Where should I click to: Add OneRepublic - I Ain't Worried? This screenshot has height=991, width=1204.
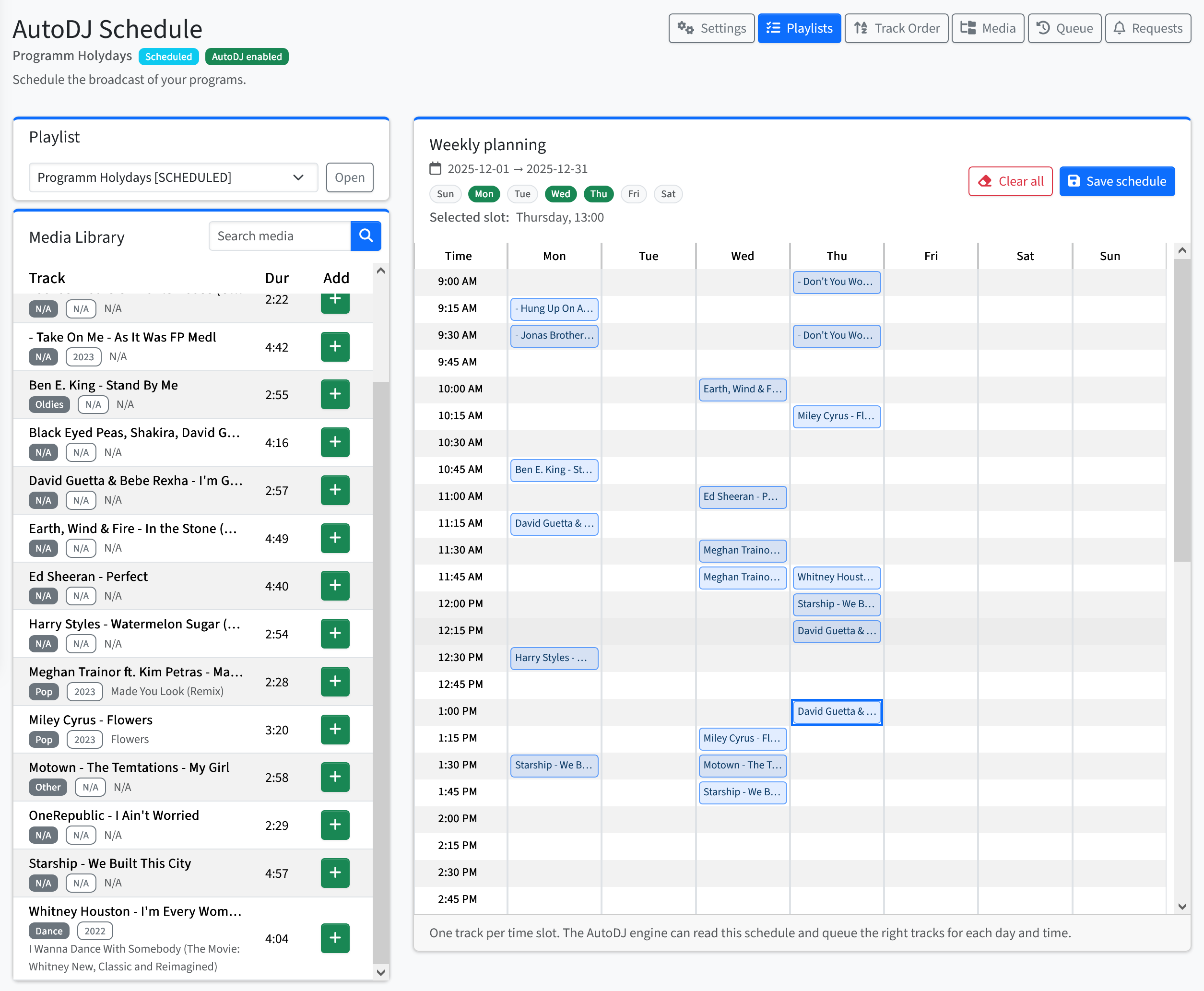tap(334, 825)
